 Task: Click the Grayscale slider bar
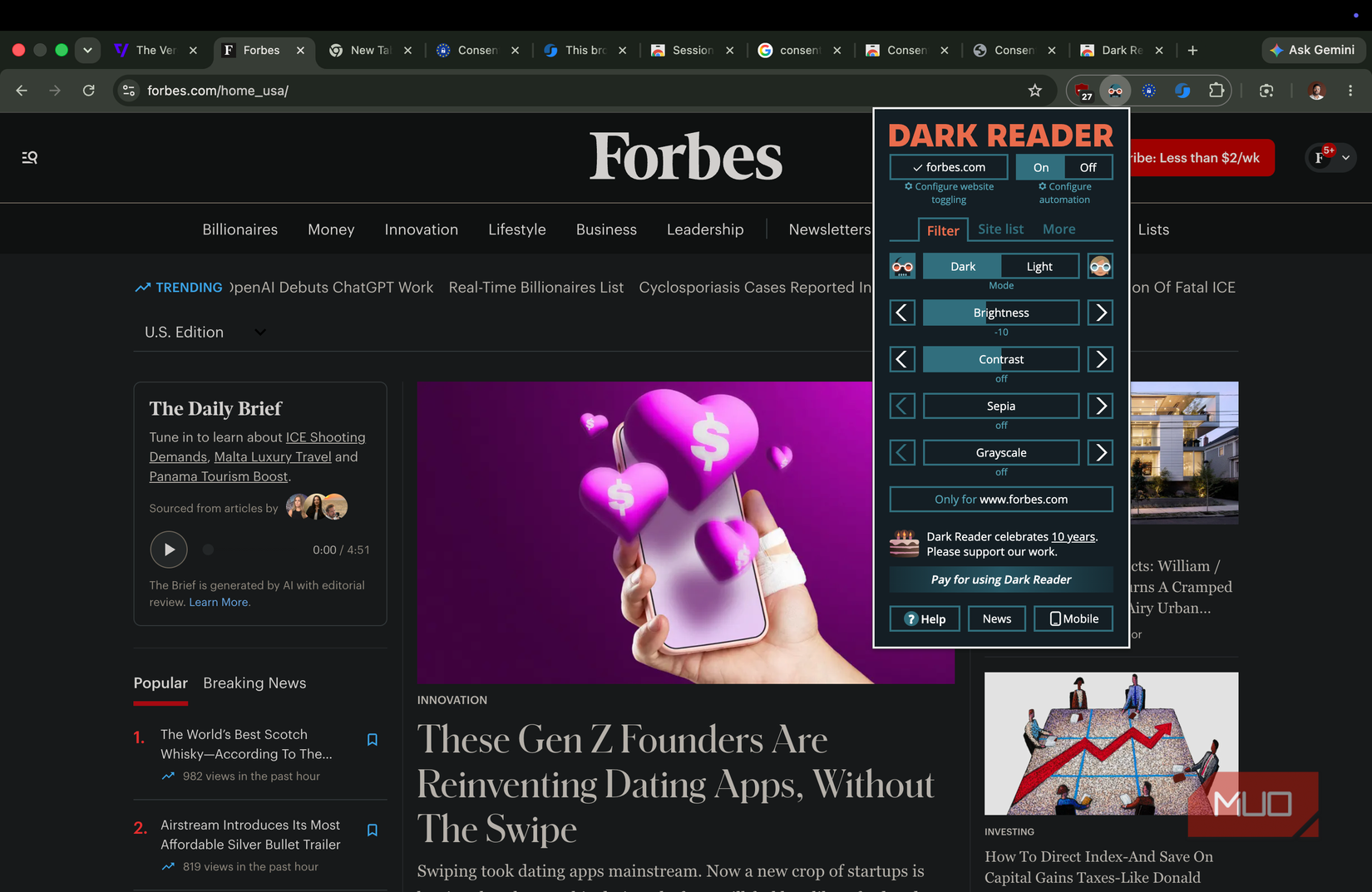[1001, 452]
